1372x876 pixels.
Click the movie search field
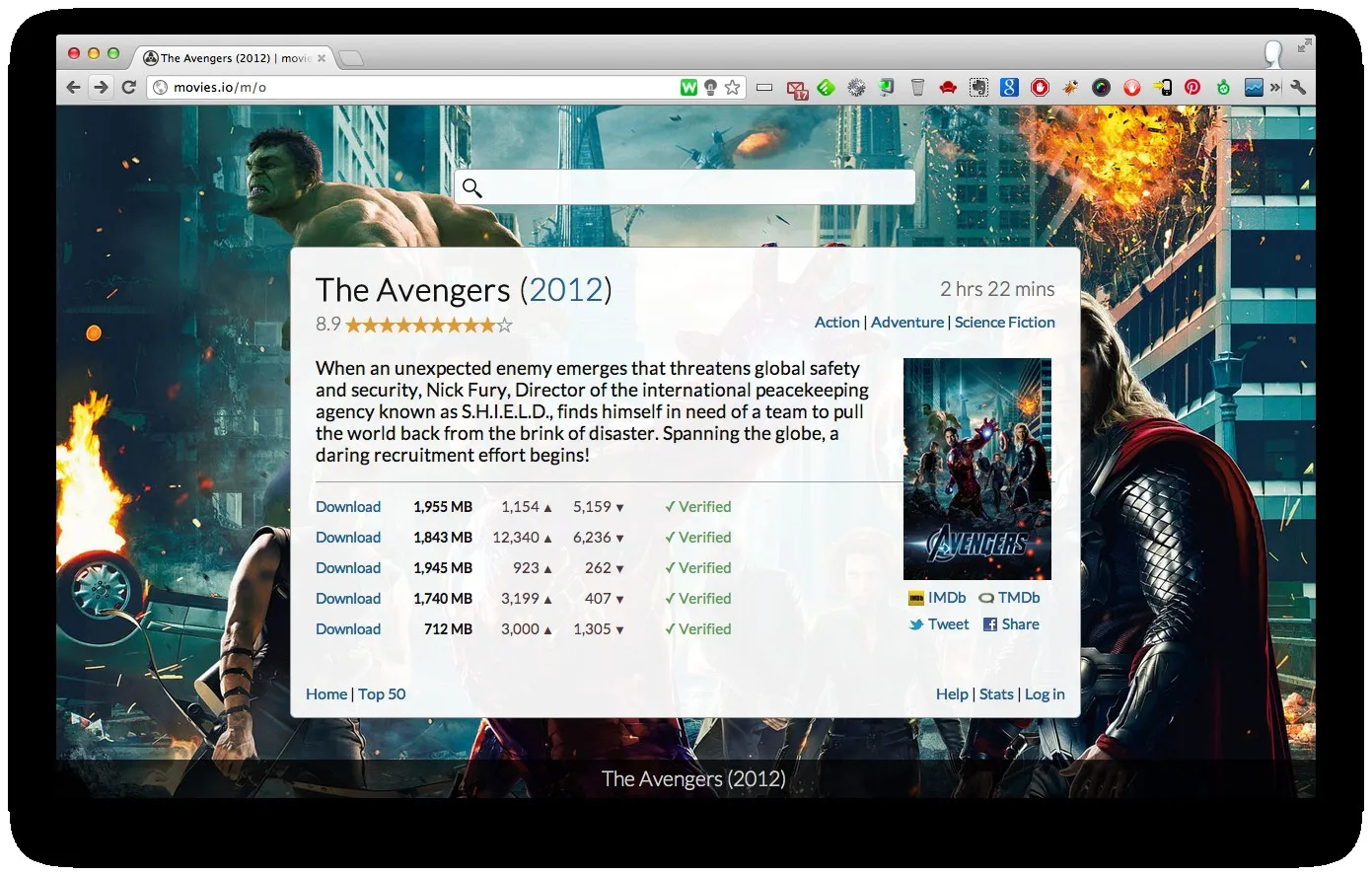pyautogui.click(x=685, y=187)
